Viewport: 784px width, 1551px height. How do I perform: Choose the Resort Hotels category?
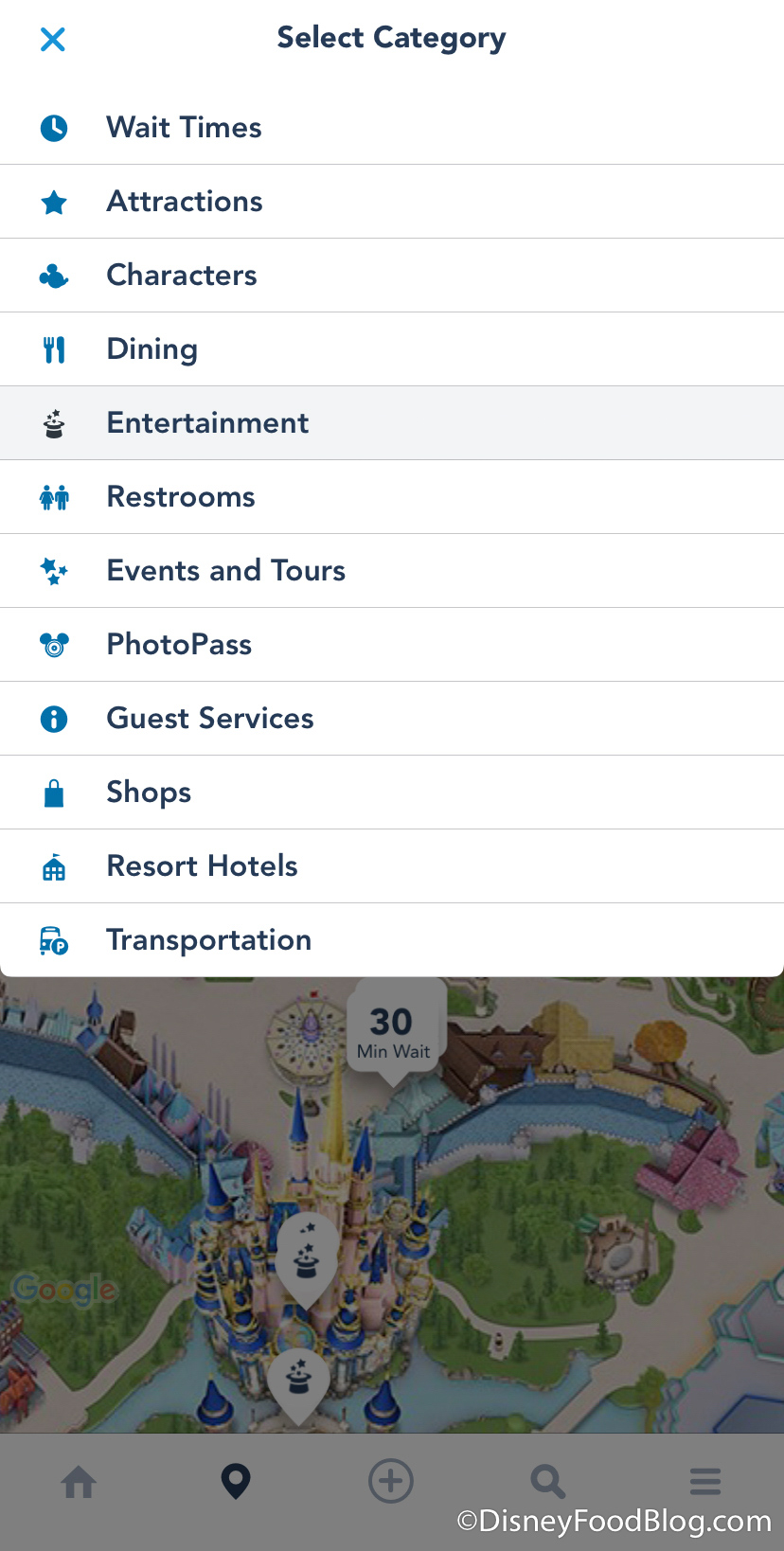[202, 866]
